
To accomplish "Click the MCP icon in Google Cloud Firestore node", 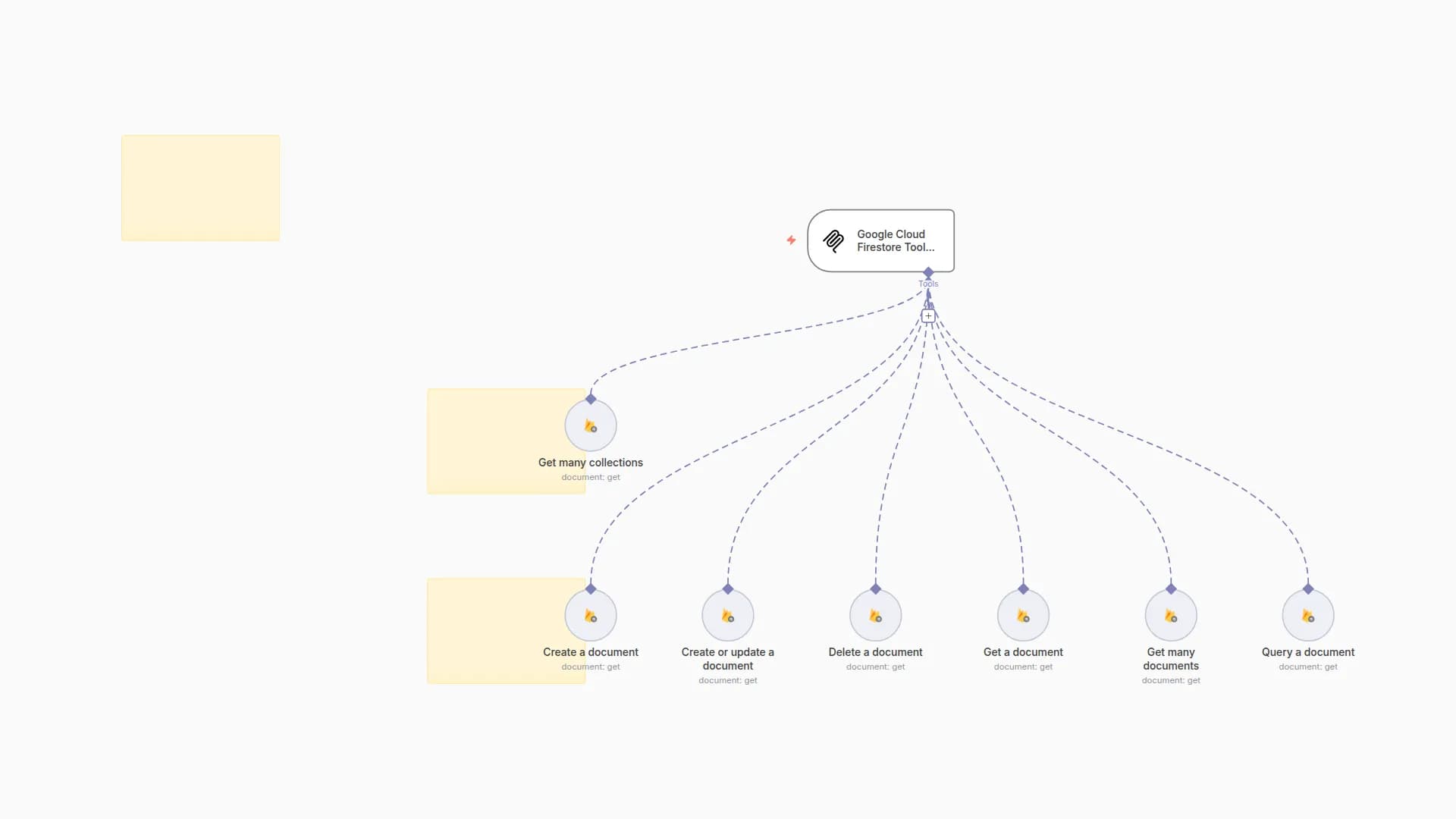I will click(x=833, y=241).
